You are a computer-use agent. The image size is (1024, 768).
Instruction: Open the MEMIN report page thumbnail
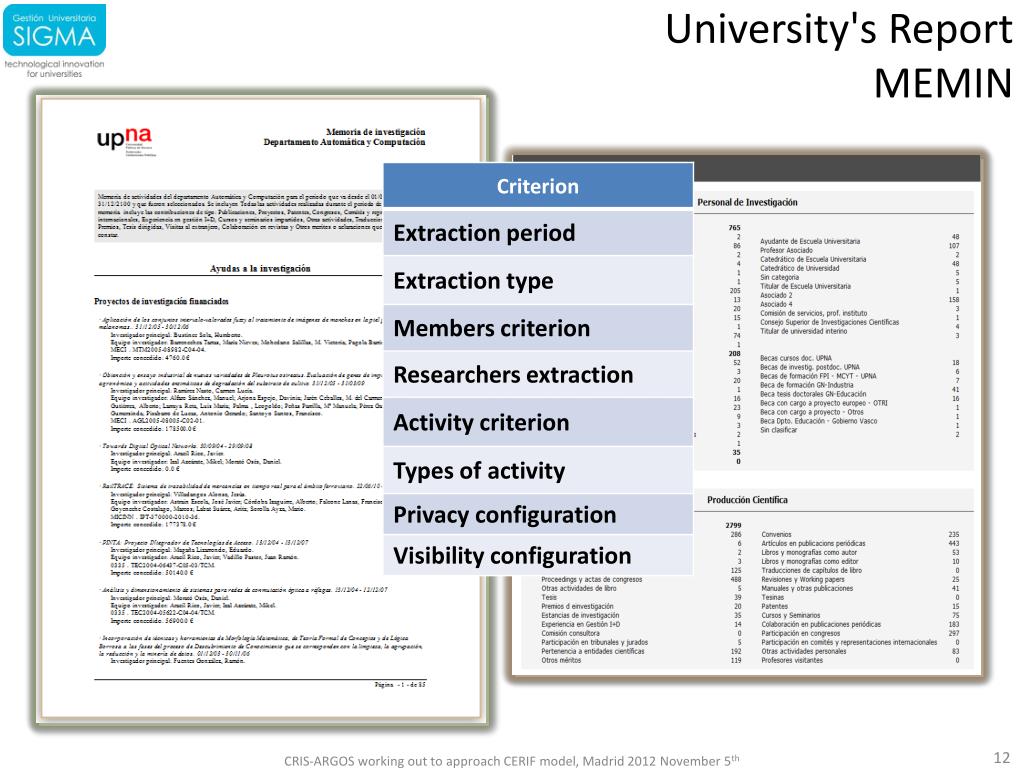pos(261,410)
